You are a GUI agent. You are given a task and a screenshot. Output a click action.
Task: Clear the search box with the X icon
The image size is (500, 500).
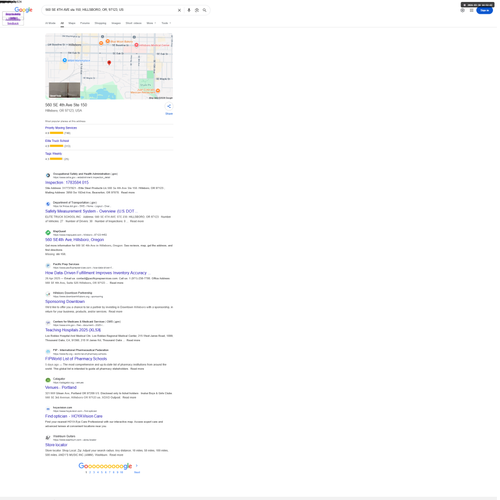[179, 10]
